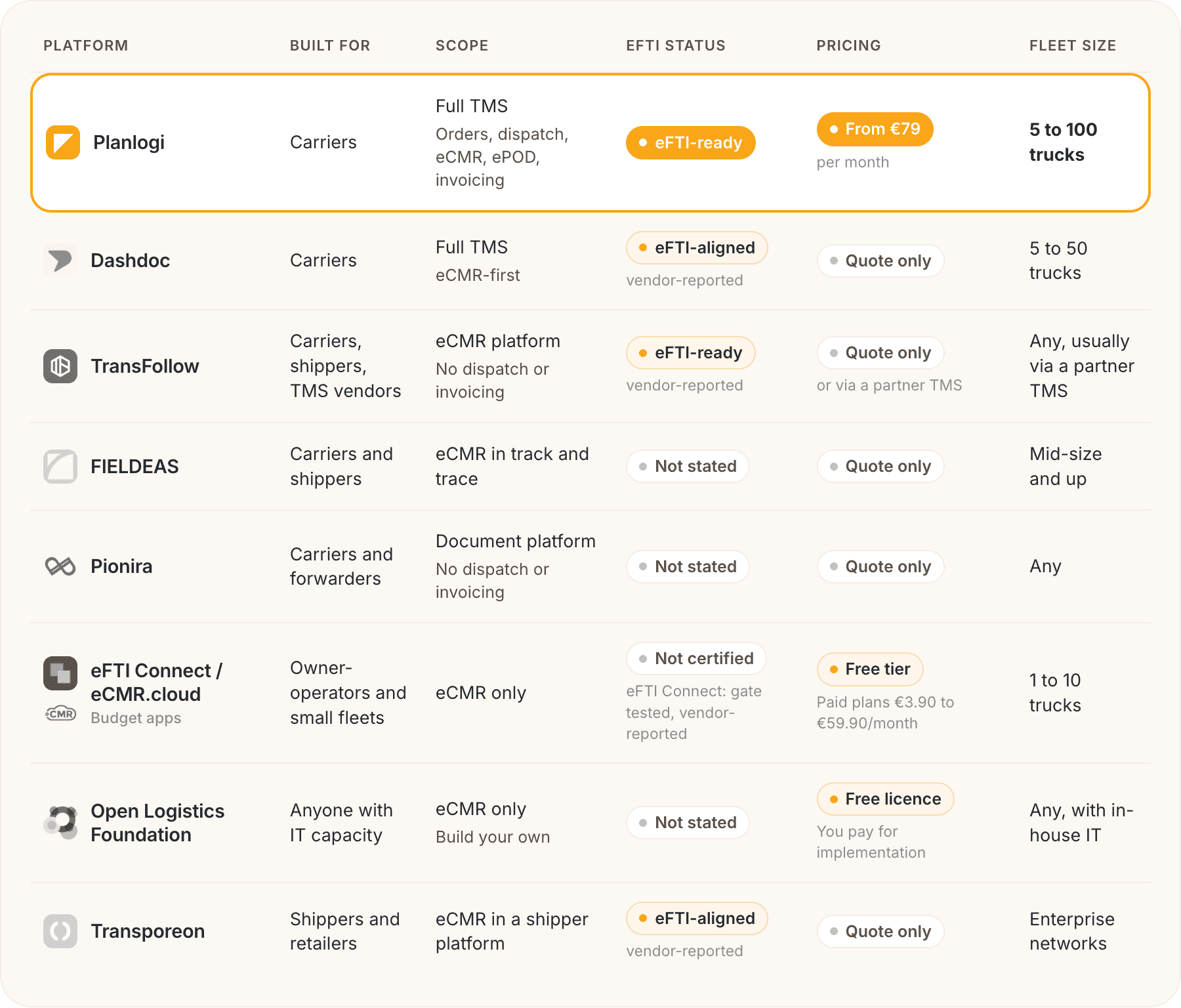Click the Free licence pricing badge
The height and width of the screenshot is (1008, 1181).
click(885, 799)
